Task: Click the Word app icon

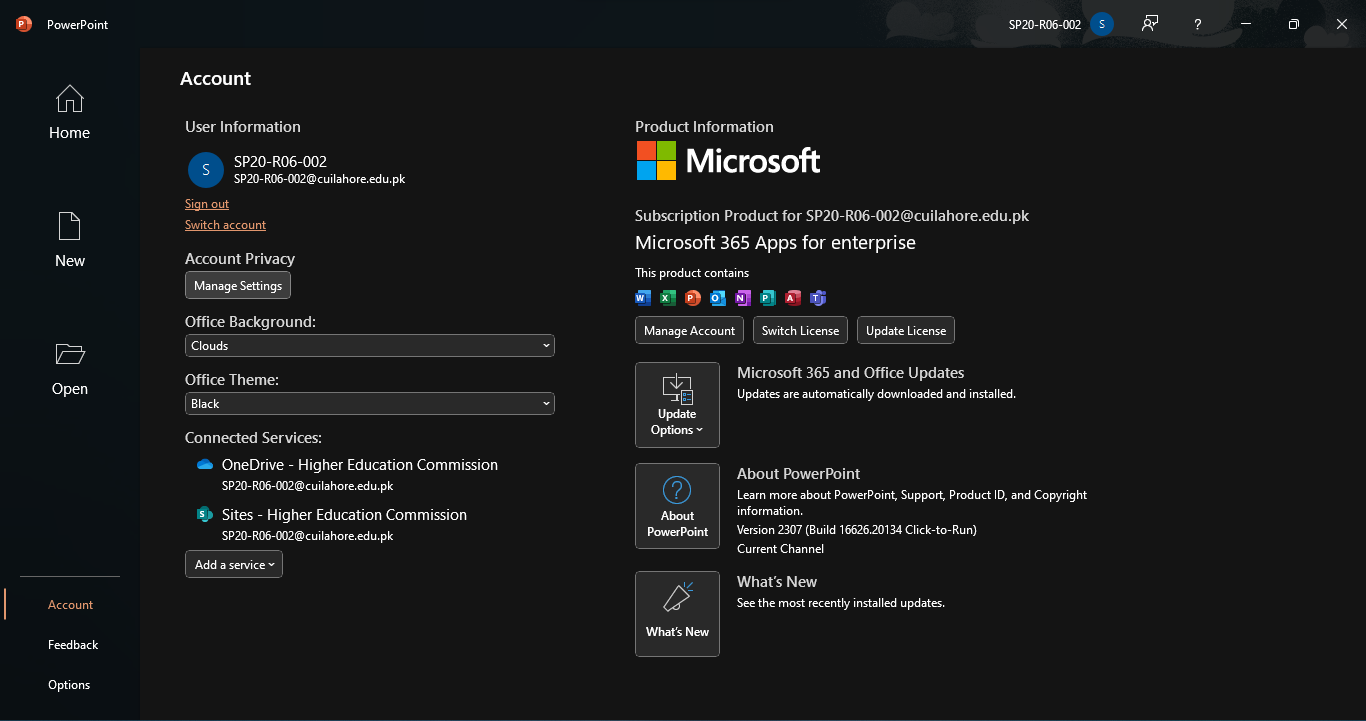Action: 643,298
